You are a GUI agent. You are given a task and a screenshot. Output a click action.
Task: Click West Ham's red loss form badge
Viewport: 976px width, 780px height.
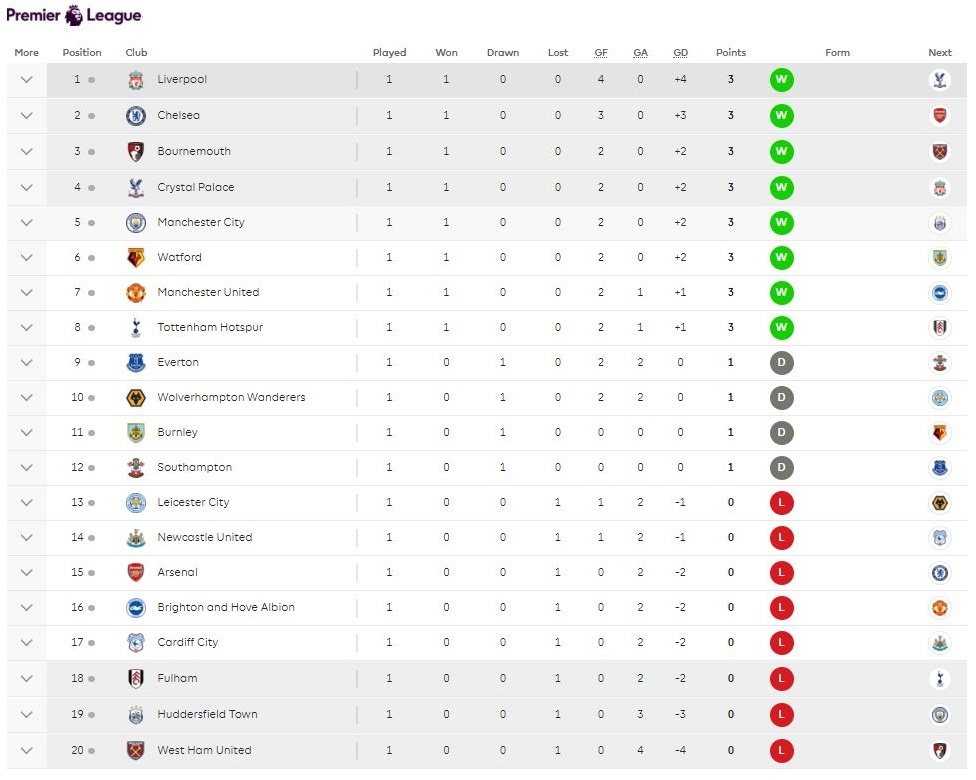pos(782,751)
